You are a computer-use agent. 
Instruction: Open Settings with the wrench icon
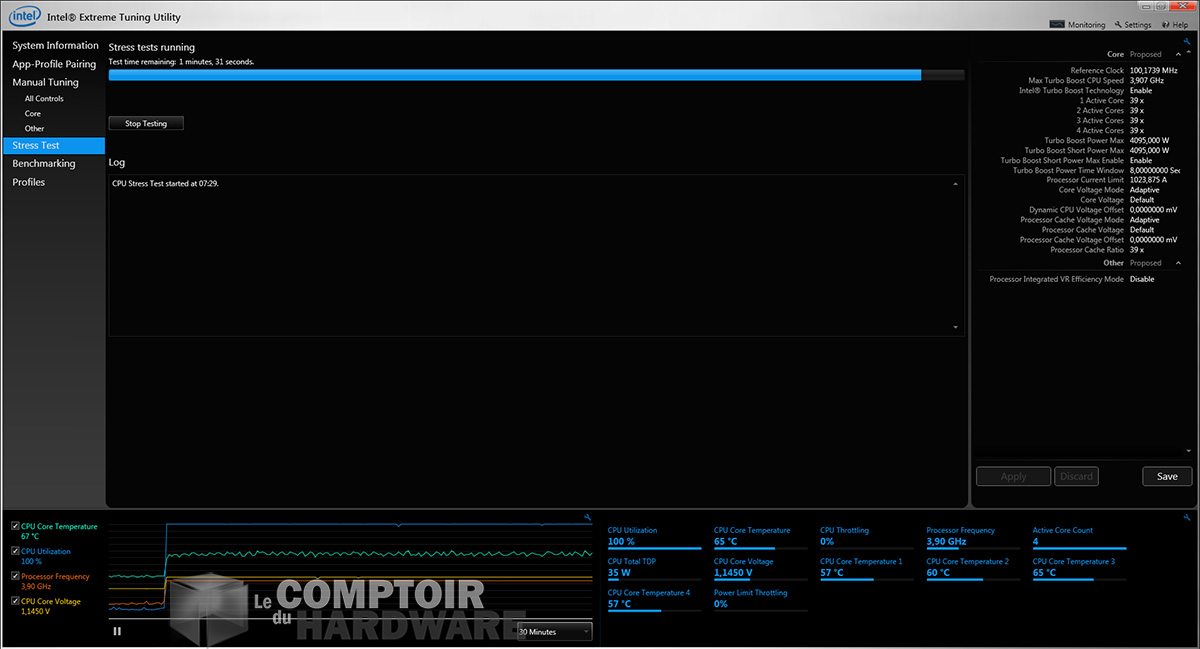pos(1133,25)
